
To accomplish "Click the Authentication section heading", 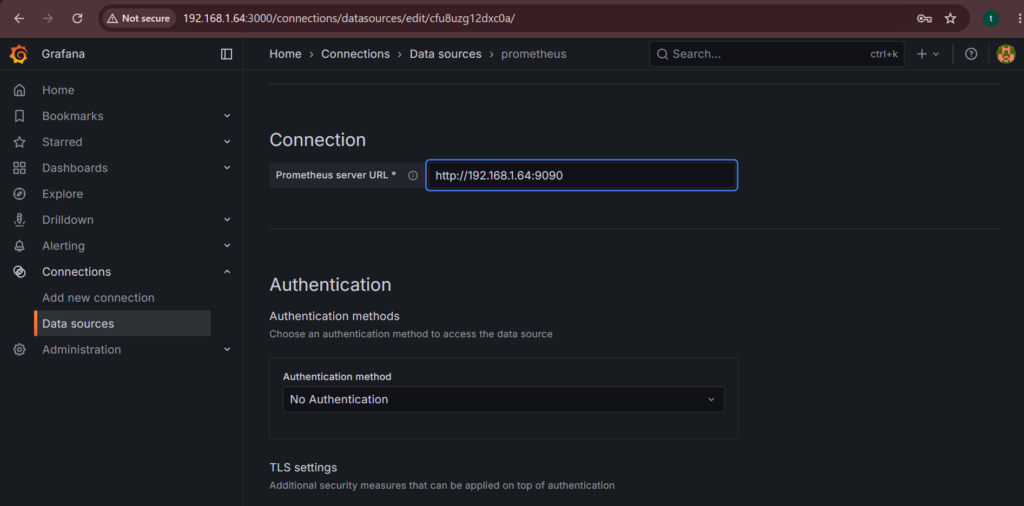I will tap(330, 285).
